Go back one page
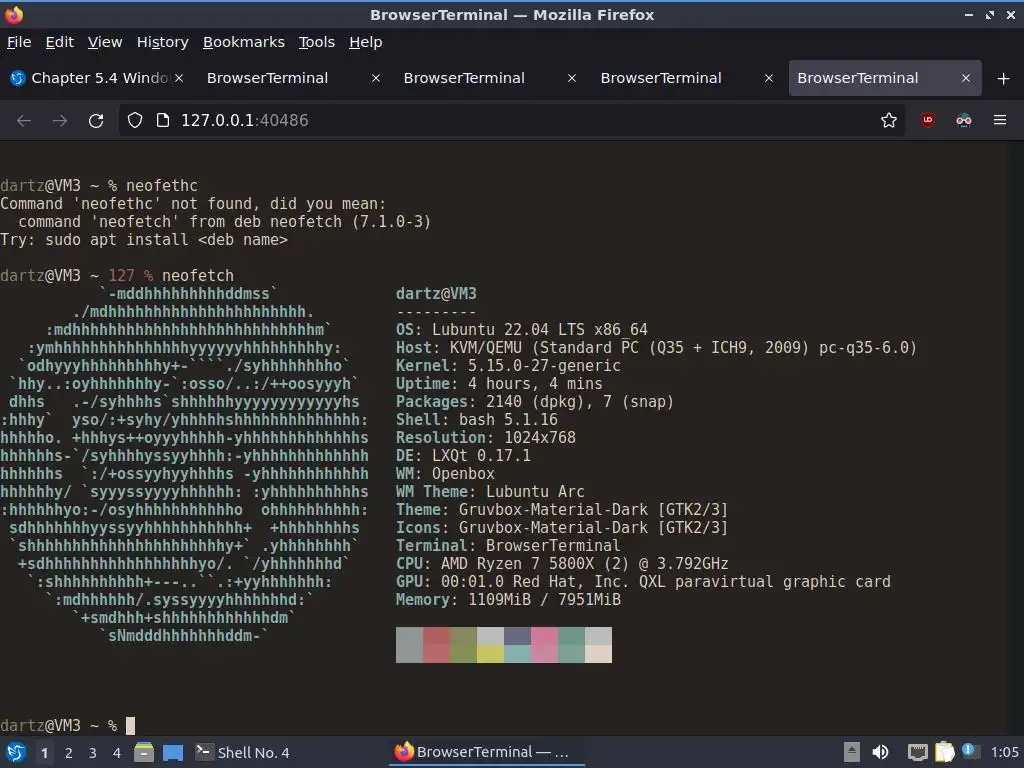The width and height of the screenshot is (1024, 768). pos(24,120)
